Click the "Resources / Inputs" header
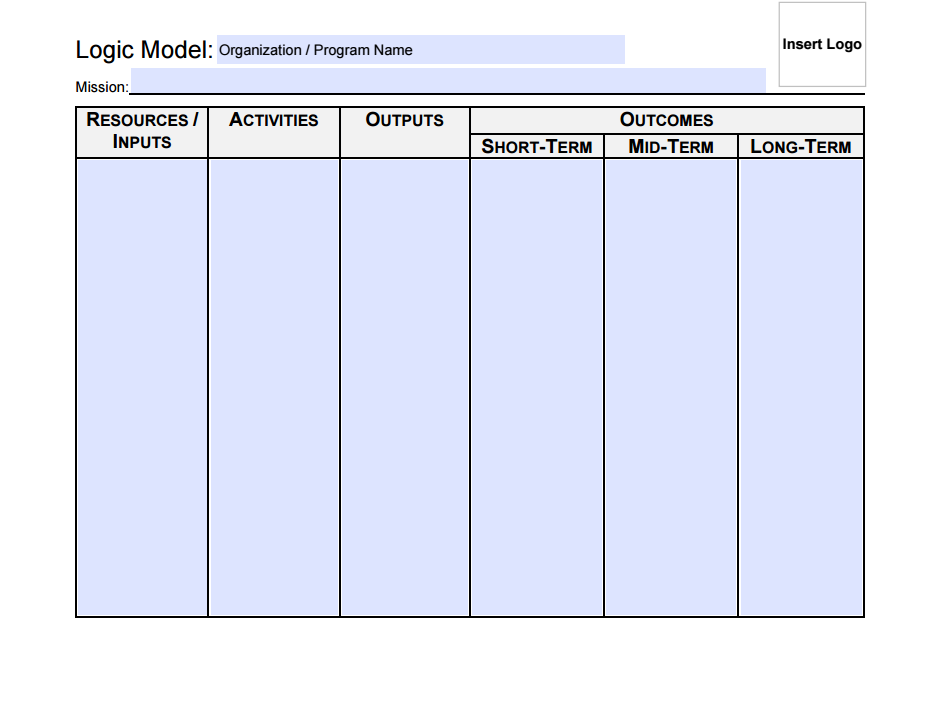The height and width of the screenshot is (727, 947). point(142,130)
